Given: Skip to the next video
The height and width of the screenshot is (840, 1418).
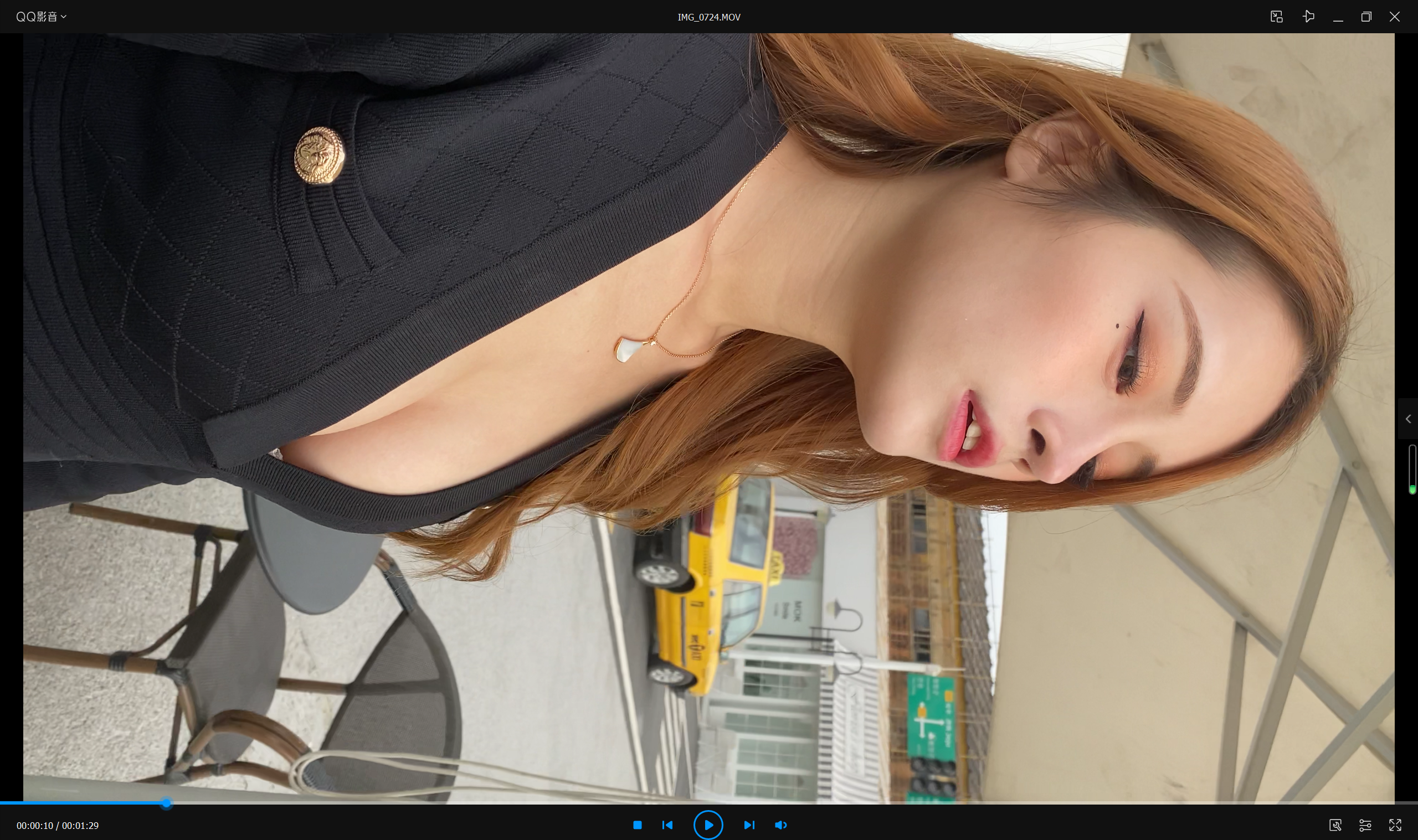Looking at the screenshot, I should point(749,824).
